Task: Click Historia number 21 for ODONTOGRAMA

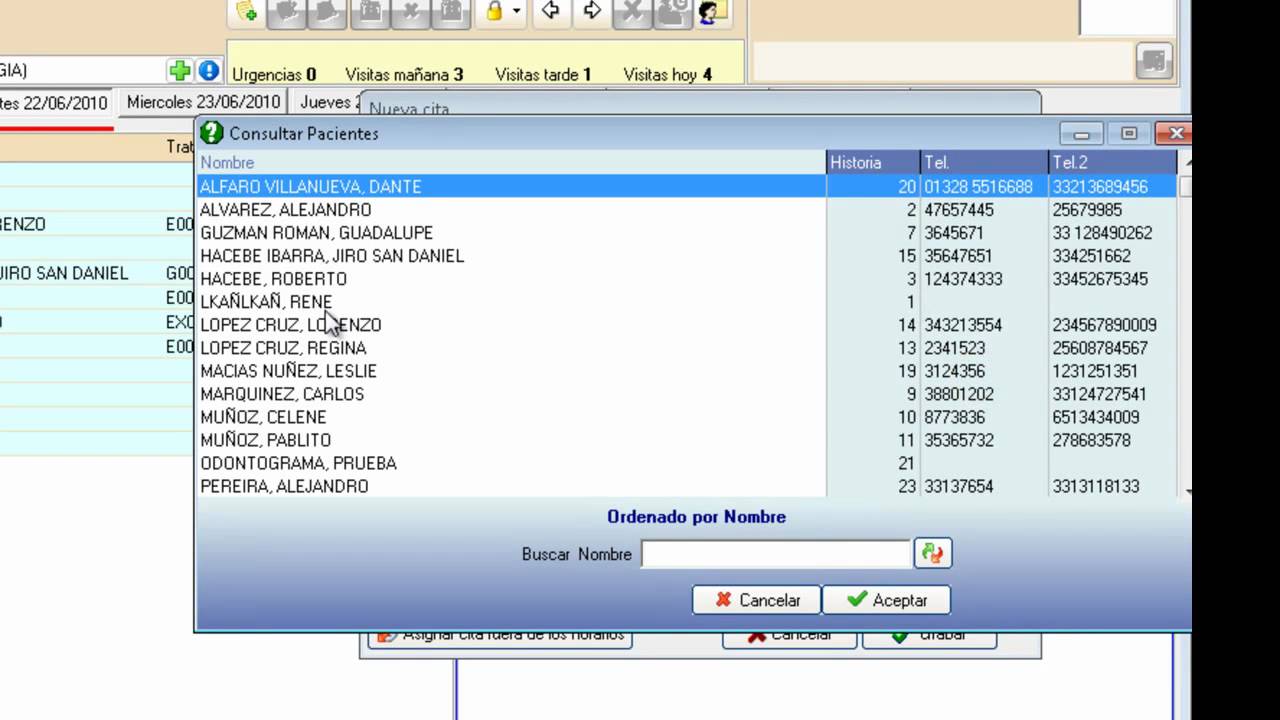Action: coord(907,463)
